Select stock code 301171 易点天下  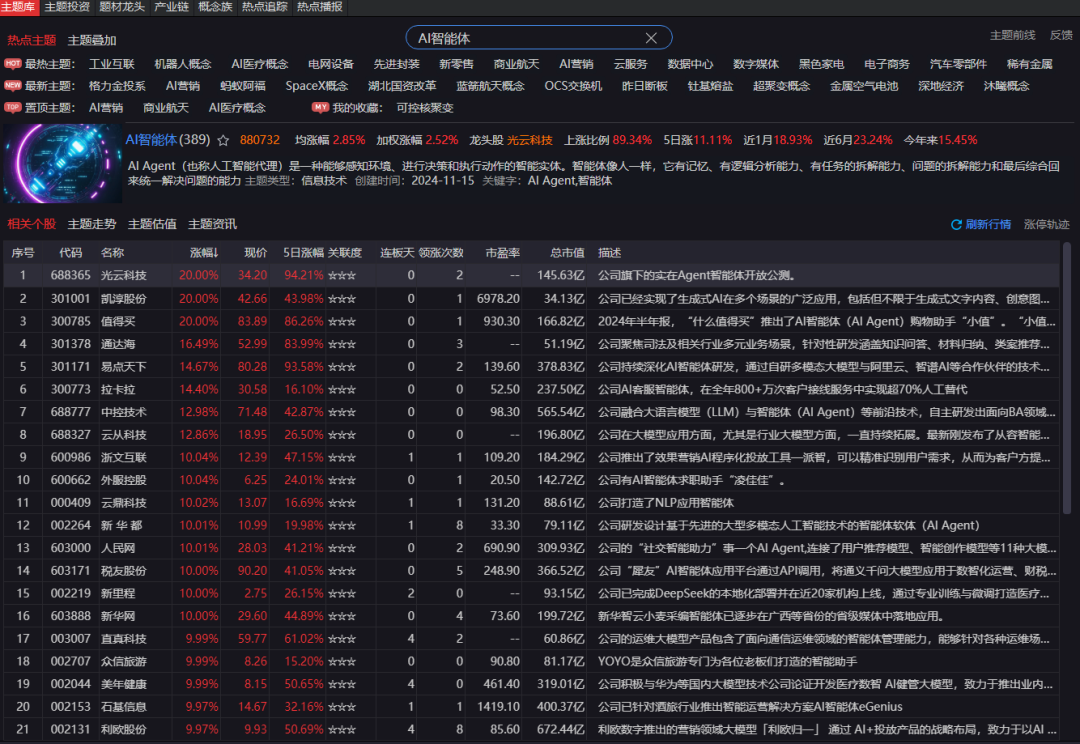click(x=531, y=367)
